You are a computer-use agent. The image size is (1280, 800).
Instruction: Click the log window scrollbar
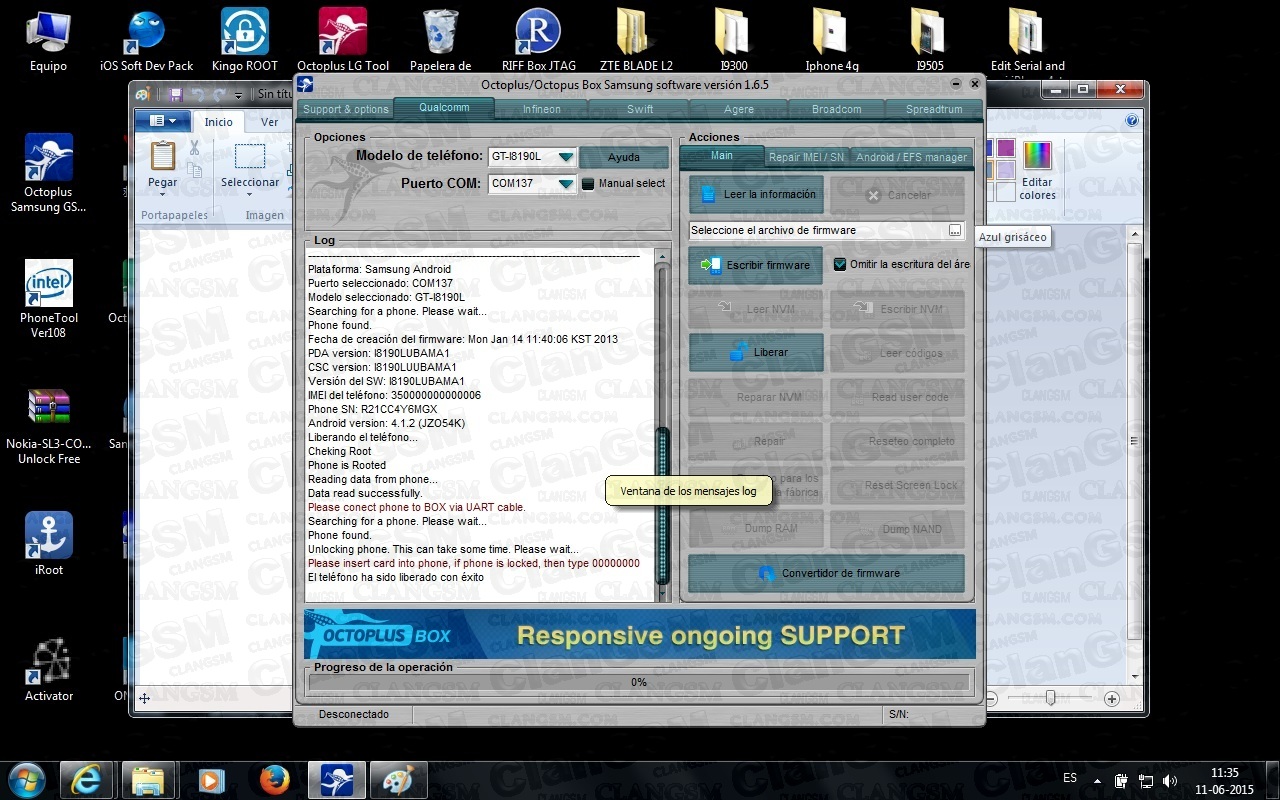point(662,425)
